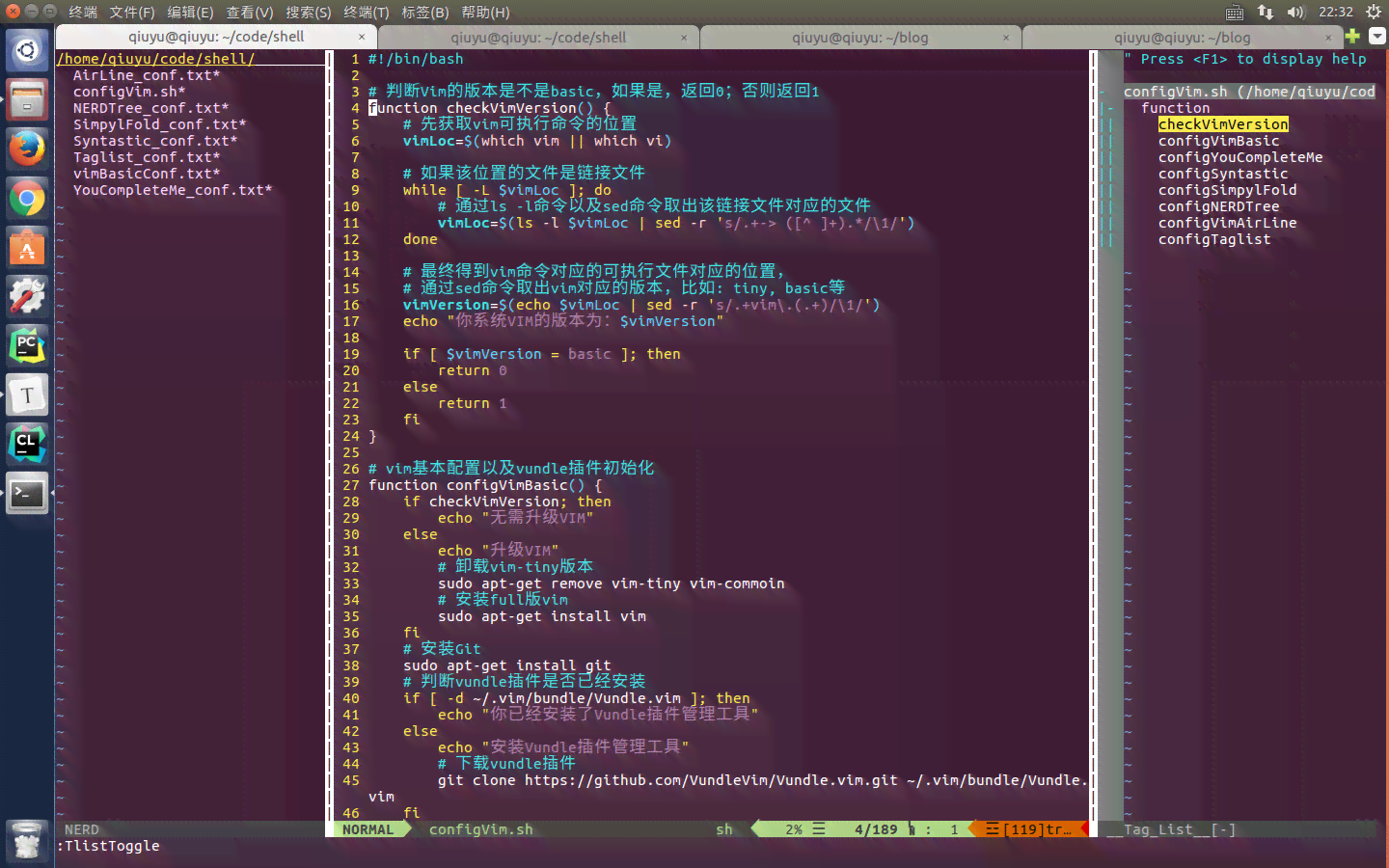Open configVim.sh in the NERDTree
Screen dimensions: 1389x868
(x=129, y=92)
